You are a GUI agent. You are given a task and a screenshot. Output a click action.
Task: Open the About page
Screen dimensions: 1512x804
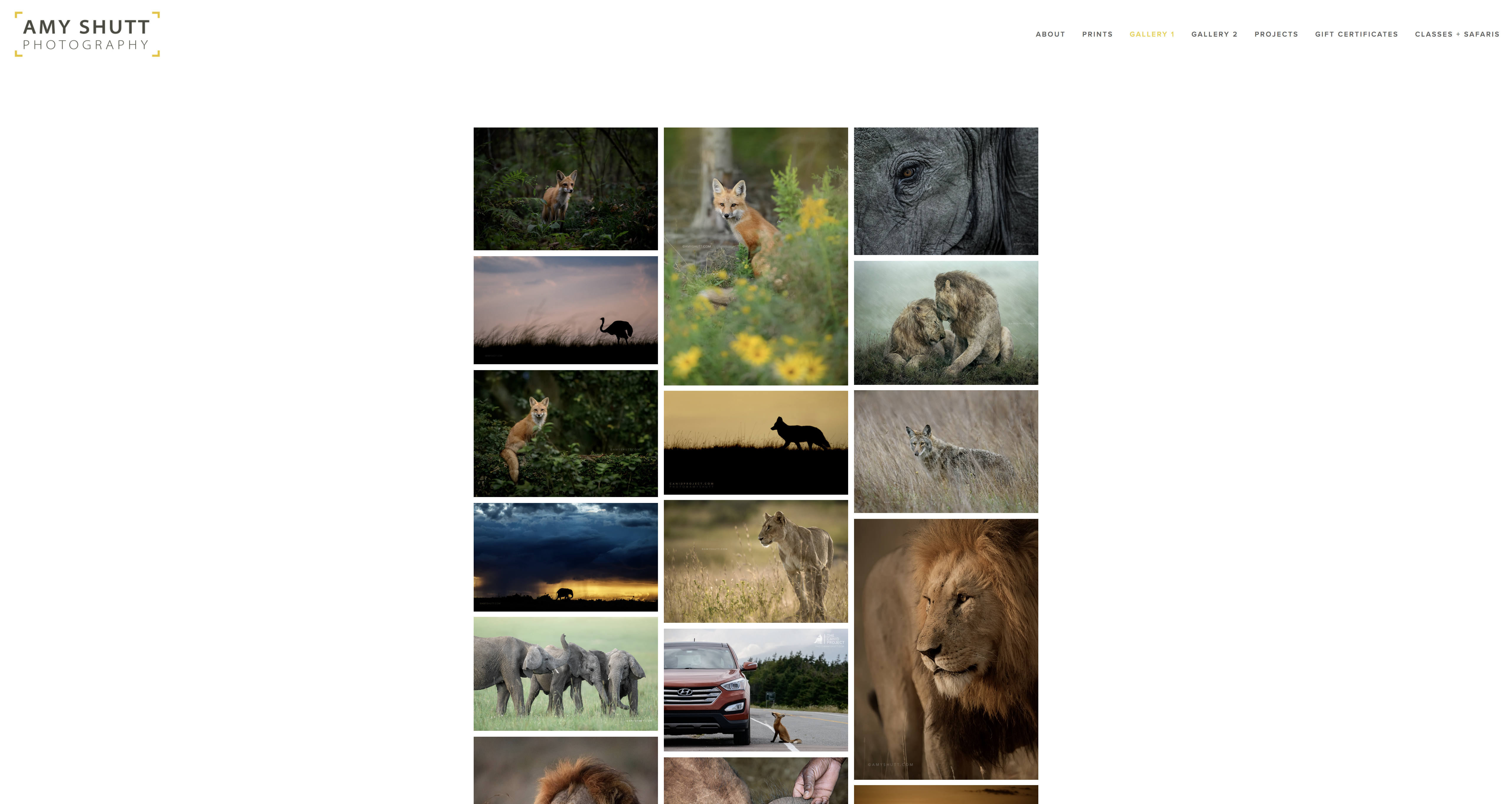coord(1050,35)
